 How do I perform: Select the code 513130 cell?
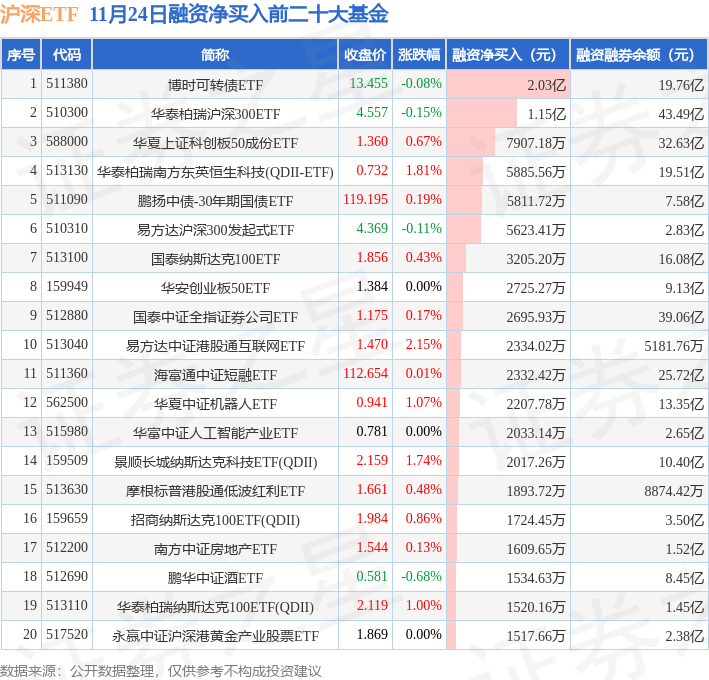tap(67, 170)
